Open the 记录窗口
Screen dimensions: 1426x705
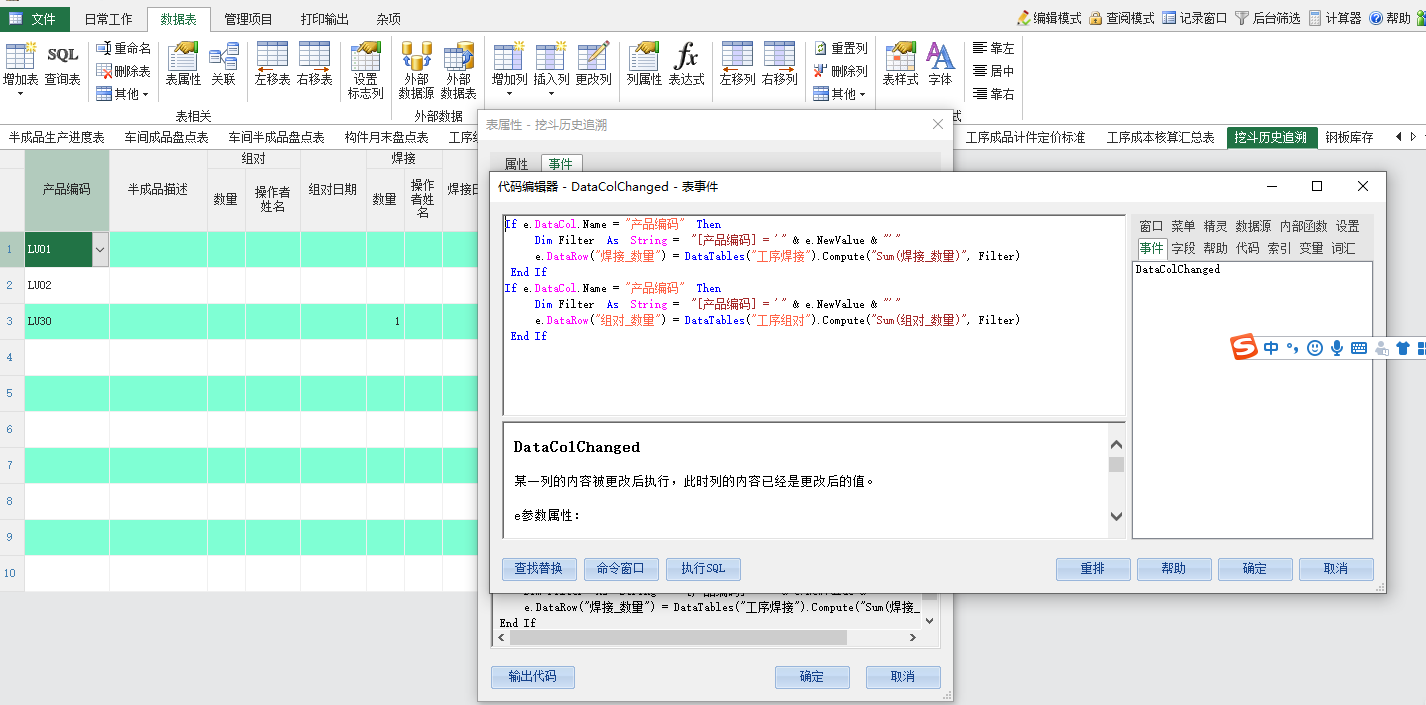[x=1195, y=18]
